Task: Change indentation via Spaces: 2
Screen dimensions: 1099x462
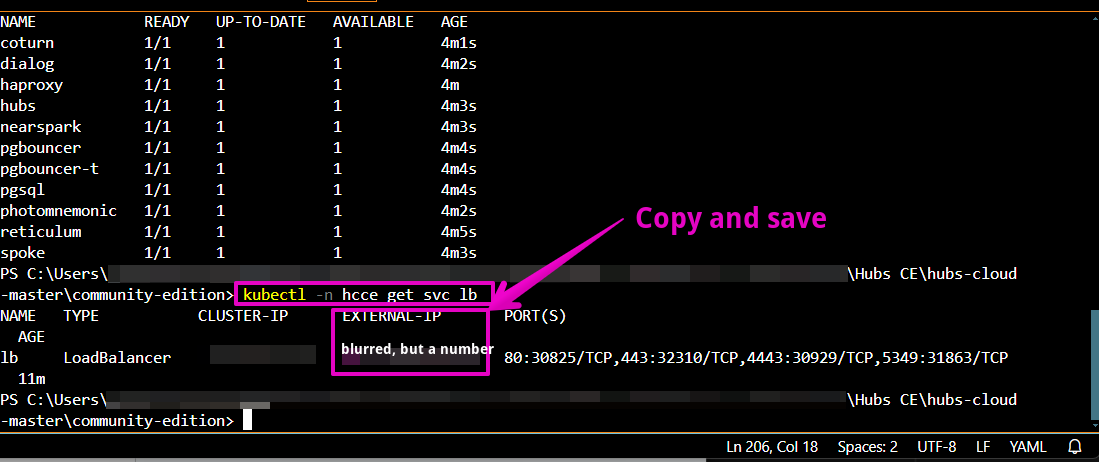Action: pyautogui.click(x=868, y=447)
